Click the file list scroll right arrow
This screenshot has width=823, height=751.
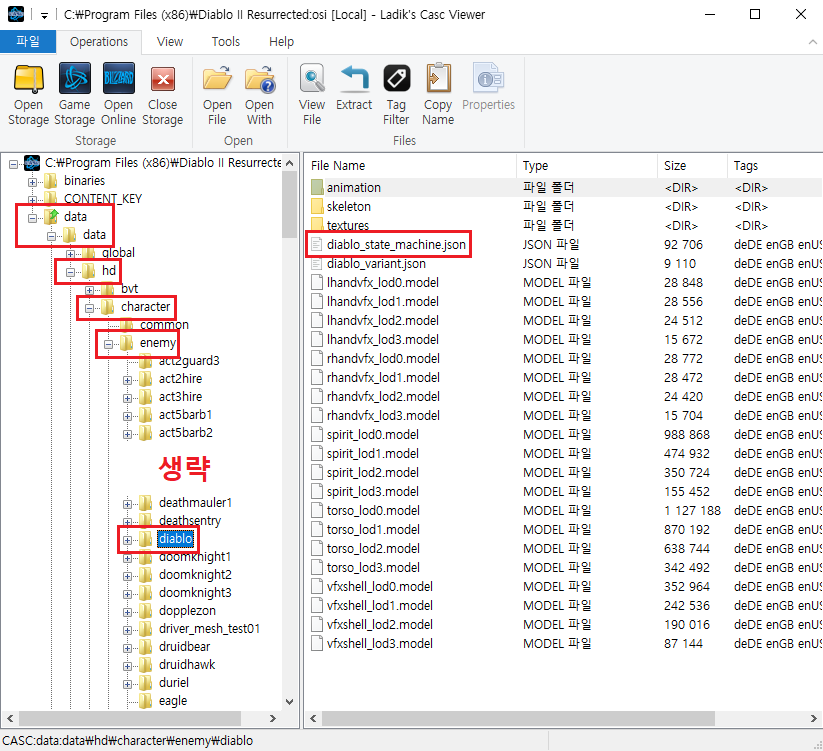(x=814, y=718)
